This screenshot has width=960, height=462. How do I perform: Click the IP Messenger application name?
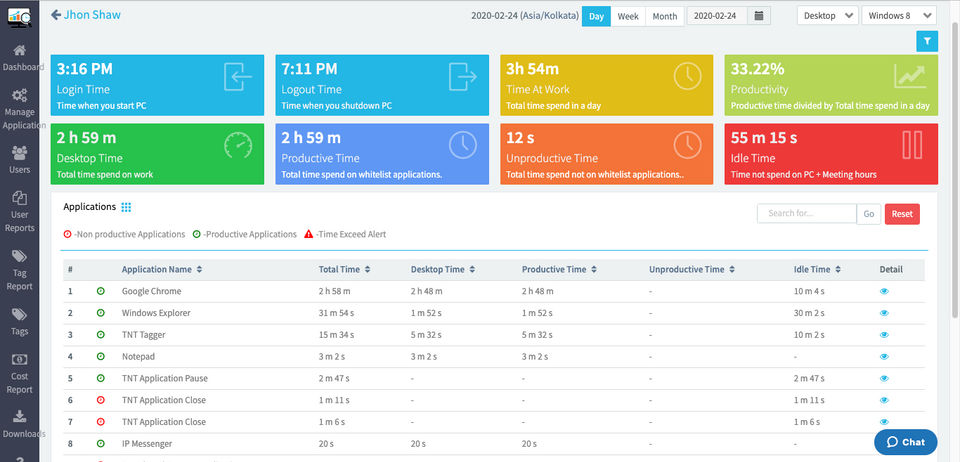pos(147,444)
